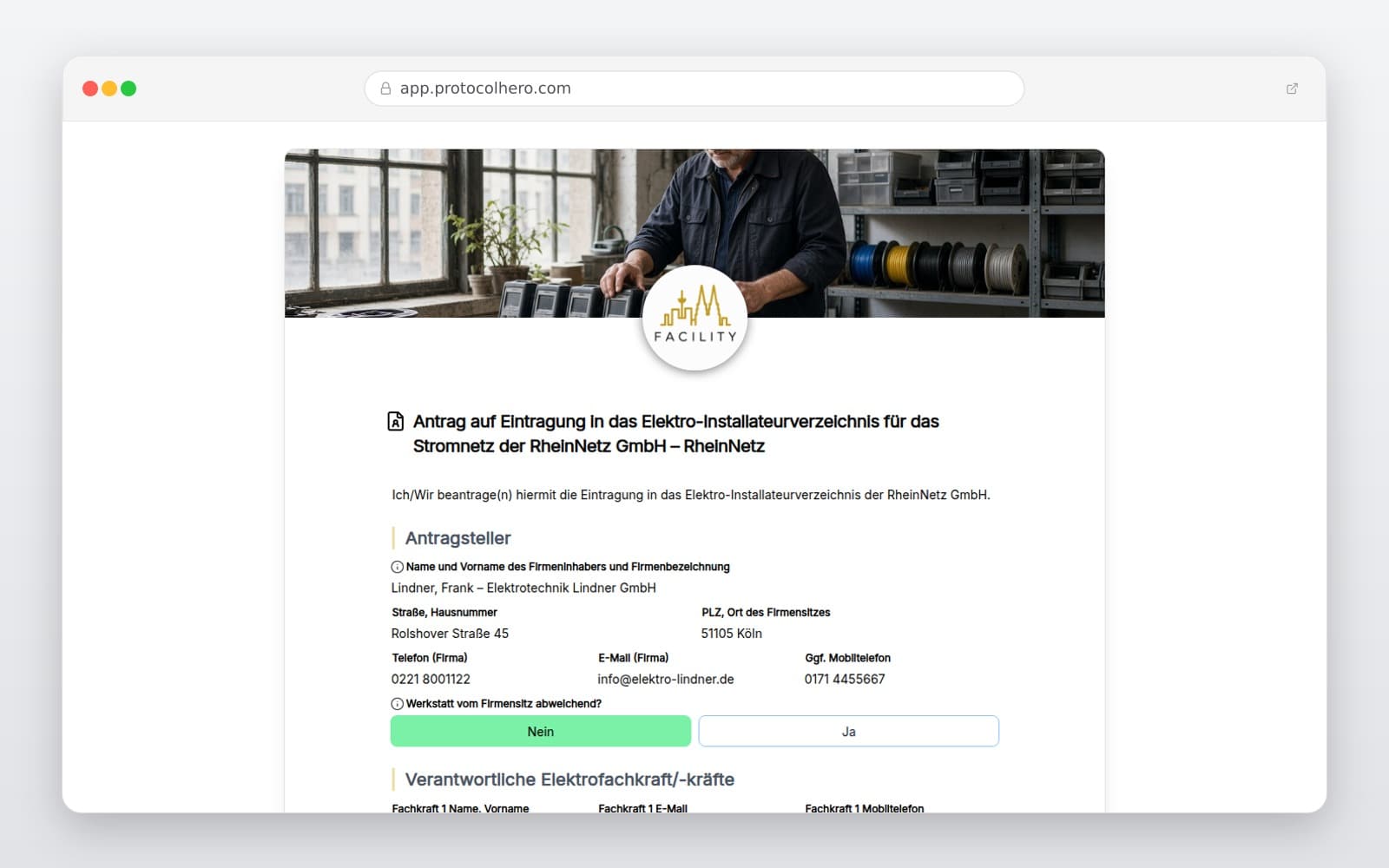Screen dimensions: 1389x868
Task: Click the info icon beside Werkstatt vom Firmensitz
Action: 397,704
